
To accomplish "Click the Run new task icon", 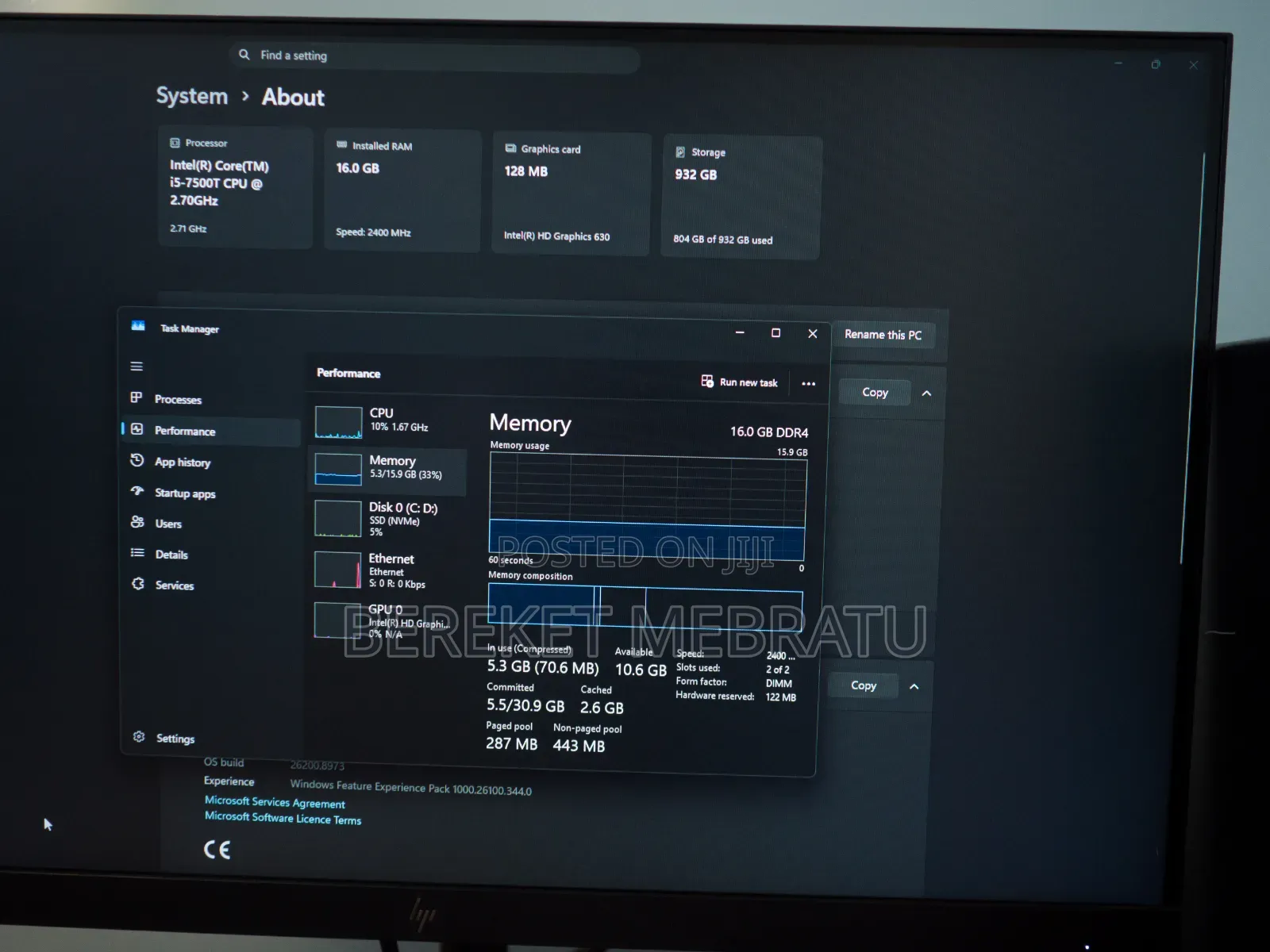I will click(707, 381).
